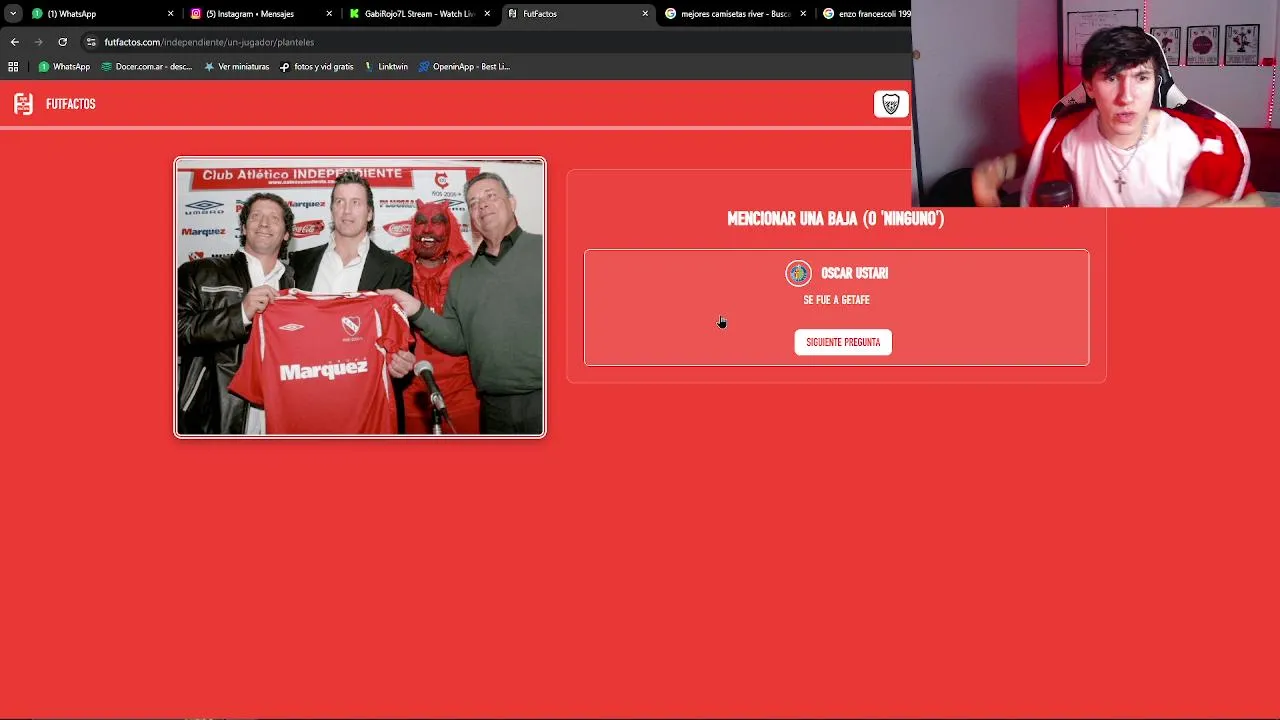Close the FutFactos tab
The height and width of the screenshot is (720, 1280).
(x=645, y=14)
